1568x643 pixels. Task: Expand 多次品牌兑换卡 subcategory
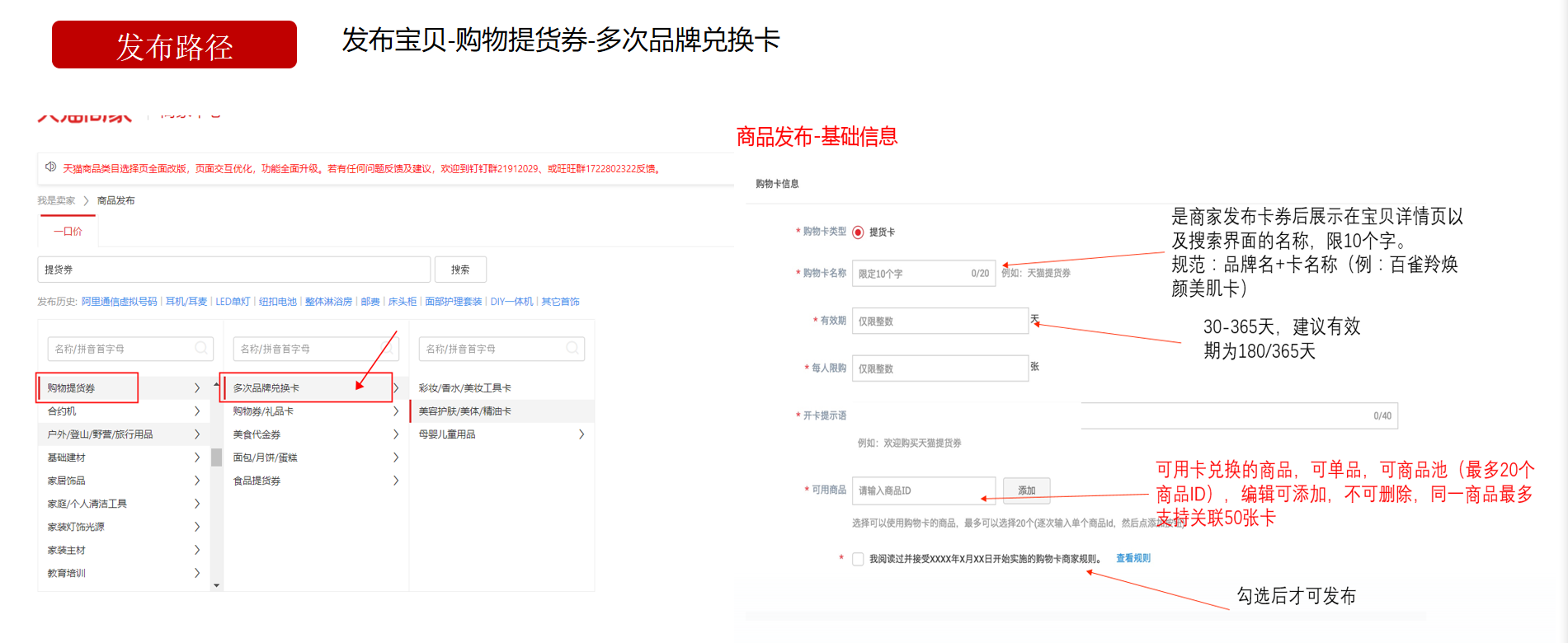(305, 388)
